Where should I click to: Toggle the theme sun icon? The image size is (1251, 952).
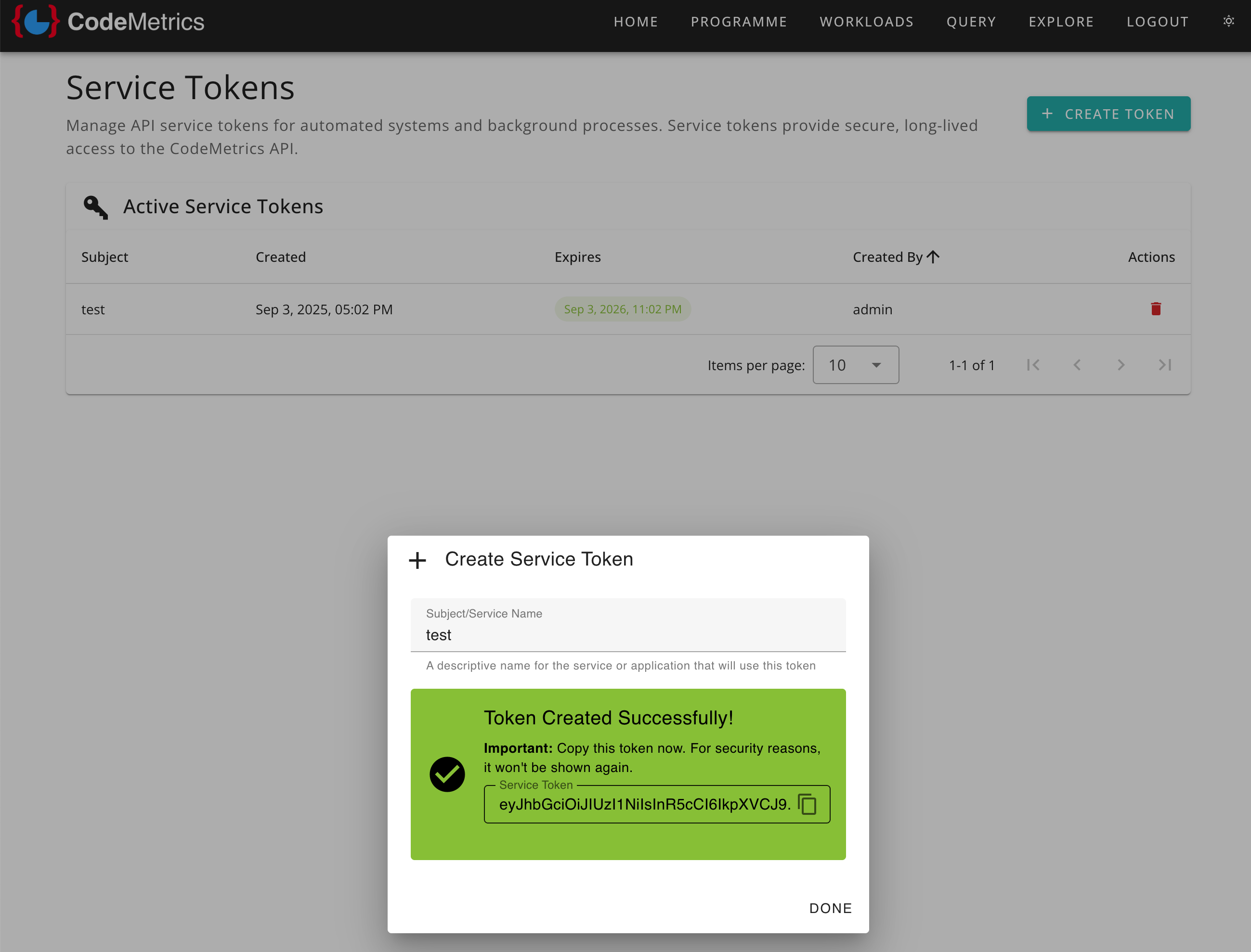(1228, 21)
